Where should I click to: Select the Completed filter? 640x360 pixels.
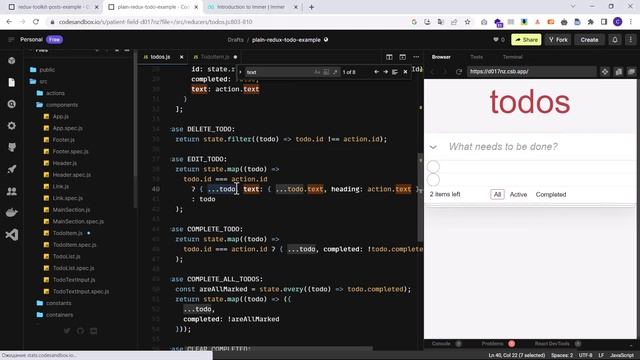(551, 194)
